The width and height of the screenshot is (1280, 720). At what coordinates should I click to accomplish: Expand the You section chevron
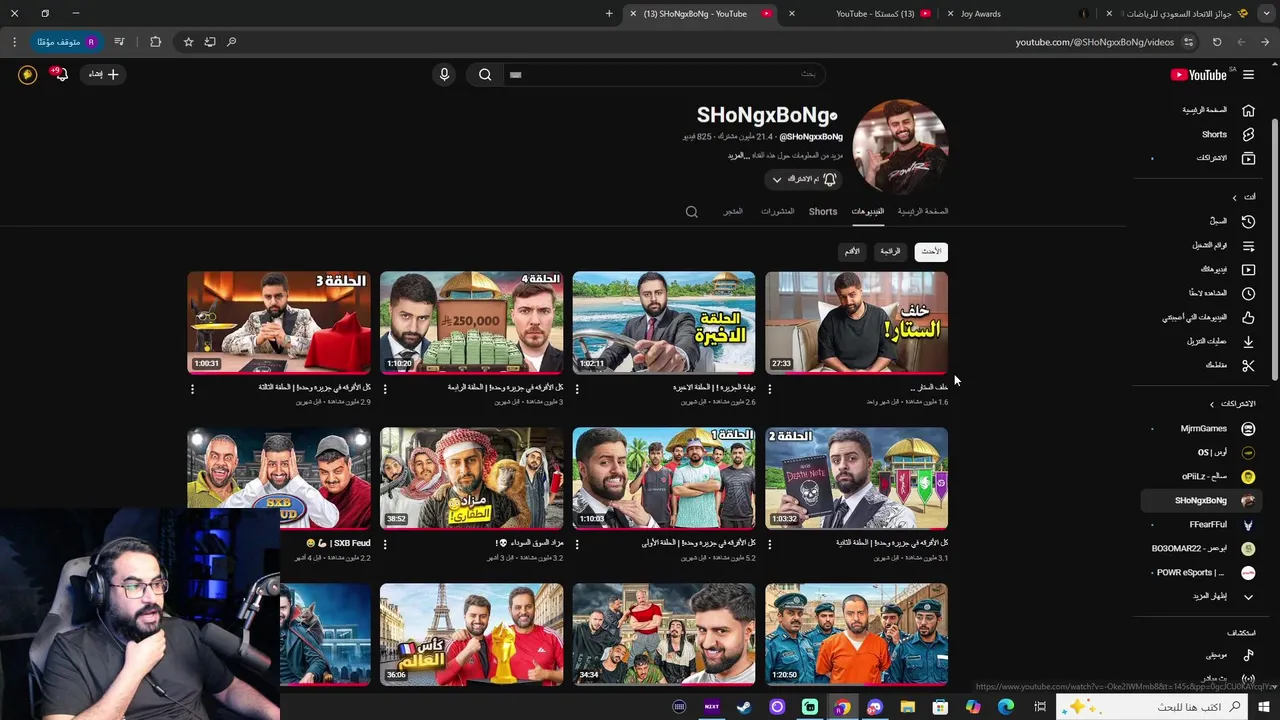pyautogui.click(x=1234, y=197)
